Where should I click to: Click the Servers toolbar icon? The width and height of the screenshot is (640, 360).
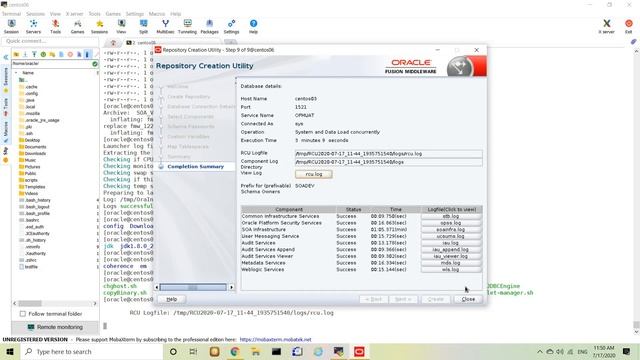[x=33, y=27]
